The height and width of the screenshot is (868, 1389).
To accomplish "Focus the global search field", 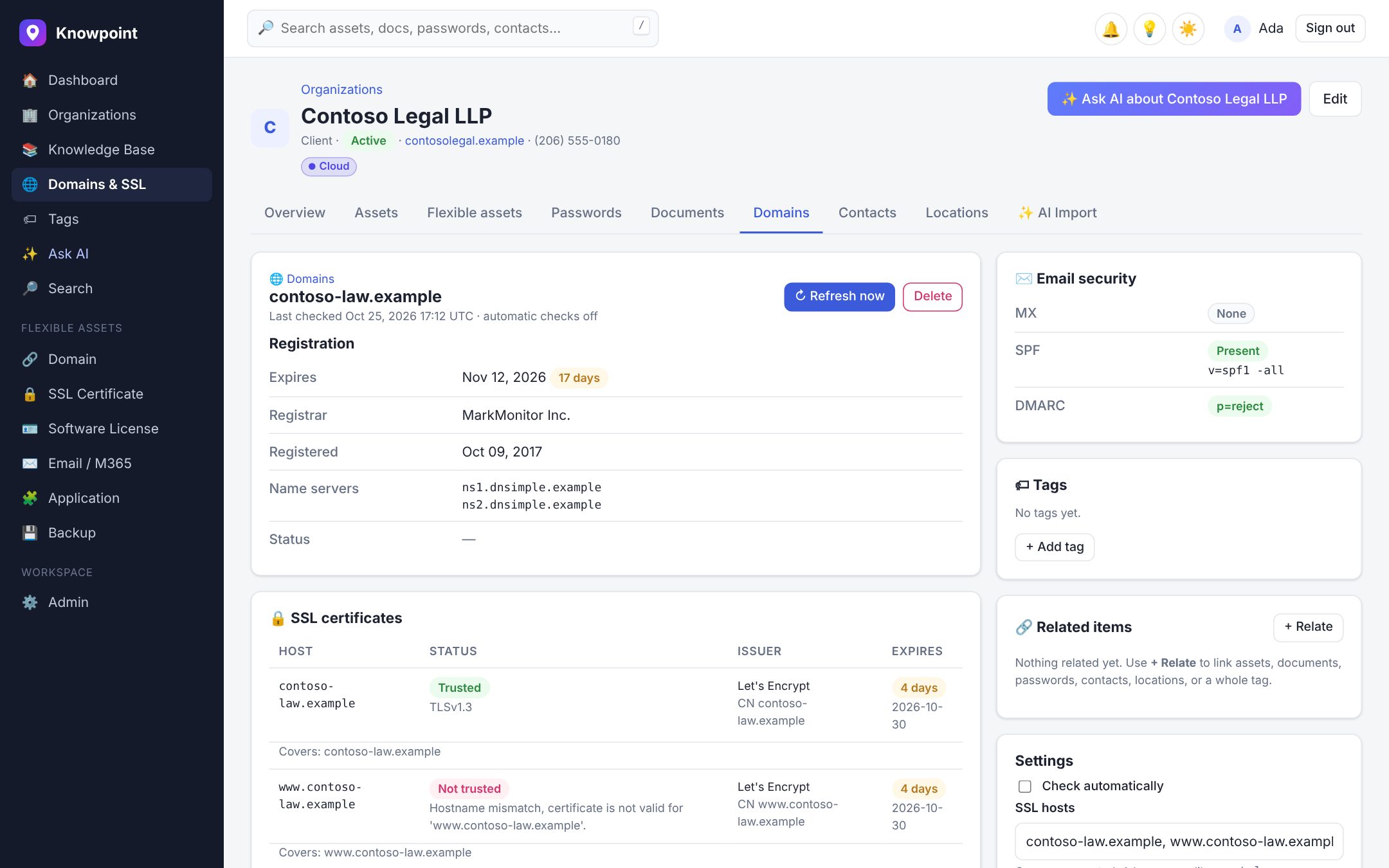I will point(453,28).
